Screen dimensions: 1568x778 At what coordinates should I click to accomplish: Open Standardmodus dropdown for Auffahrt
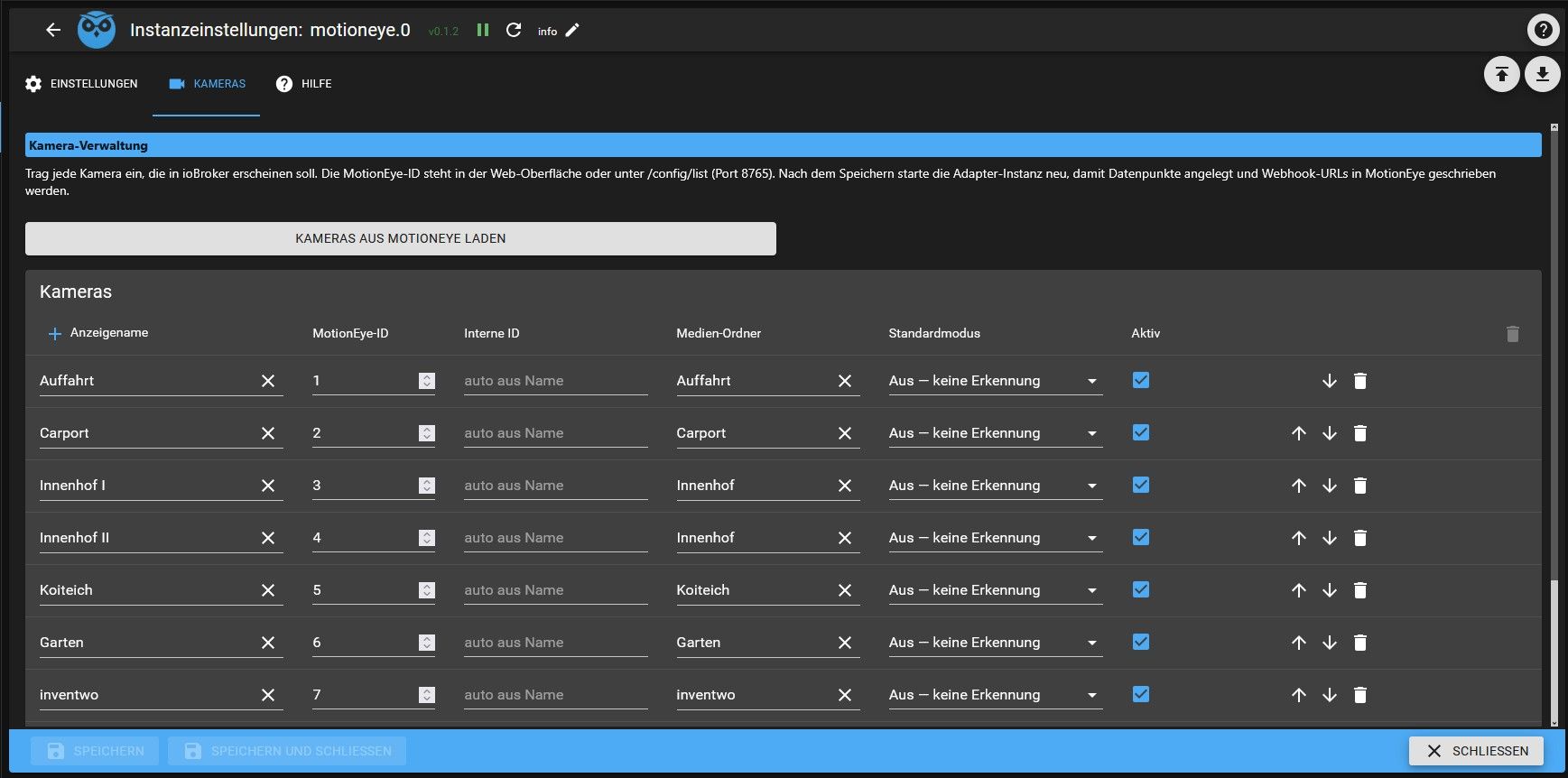(995, 381)
